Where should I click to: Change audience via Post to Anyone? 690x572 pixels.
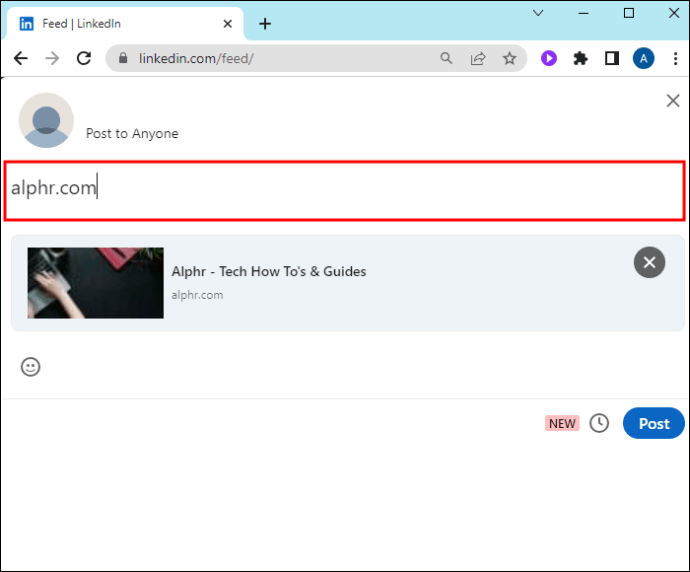[132, 133]
